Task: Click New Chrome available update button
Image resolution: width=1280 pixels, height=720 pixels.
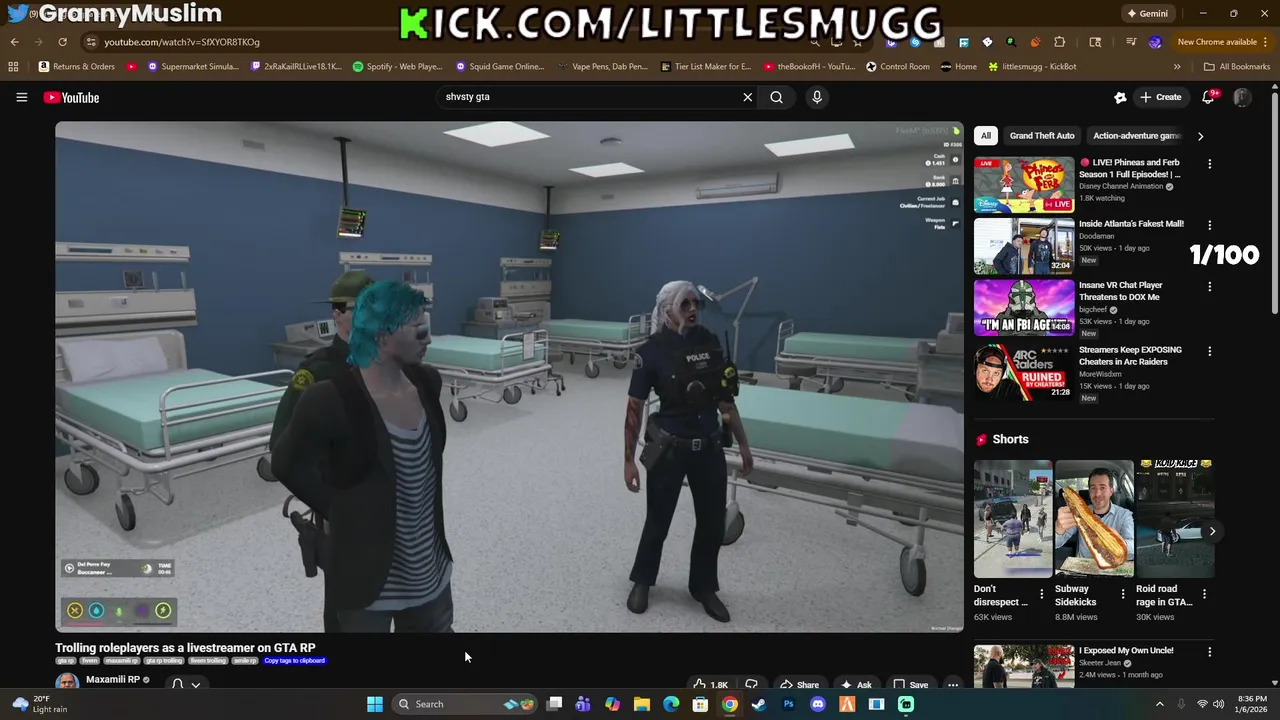Action: click(1223, 42)
